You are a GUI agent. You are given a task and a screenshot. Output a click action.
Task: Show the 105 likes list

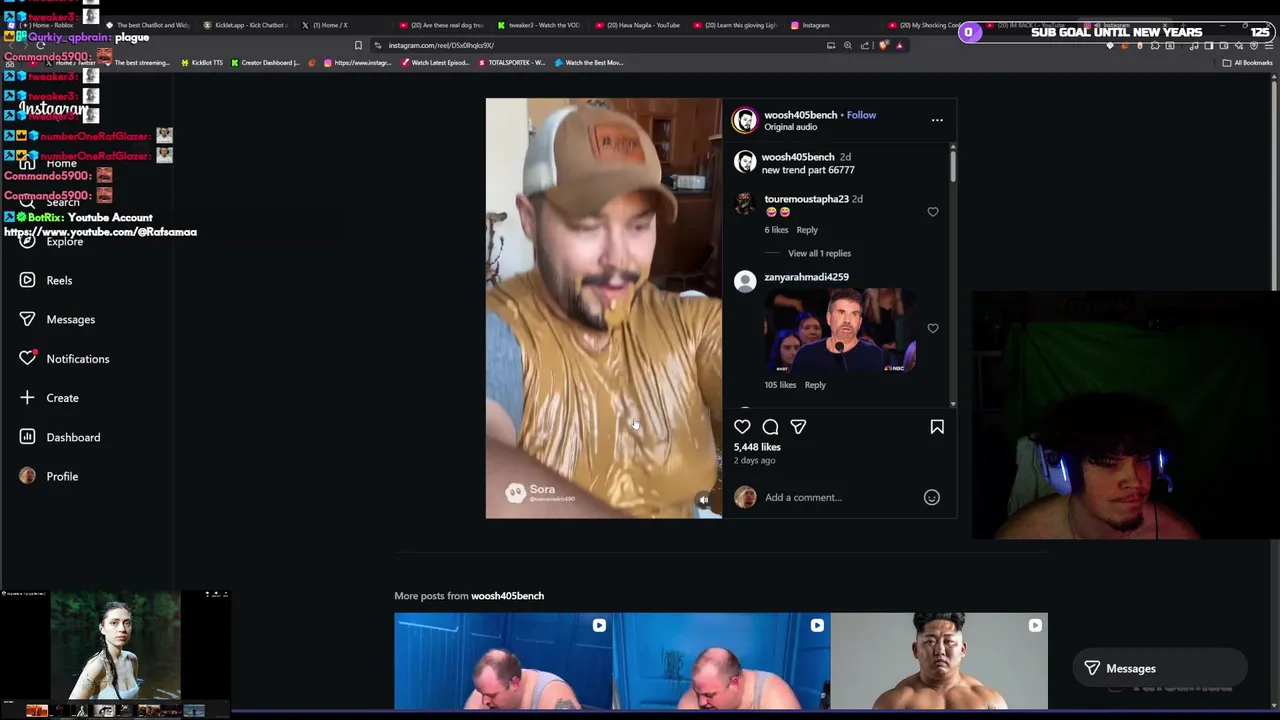(x=780, y=385)
